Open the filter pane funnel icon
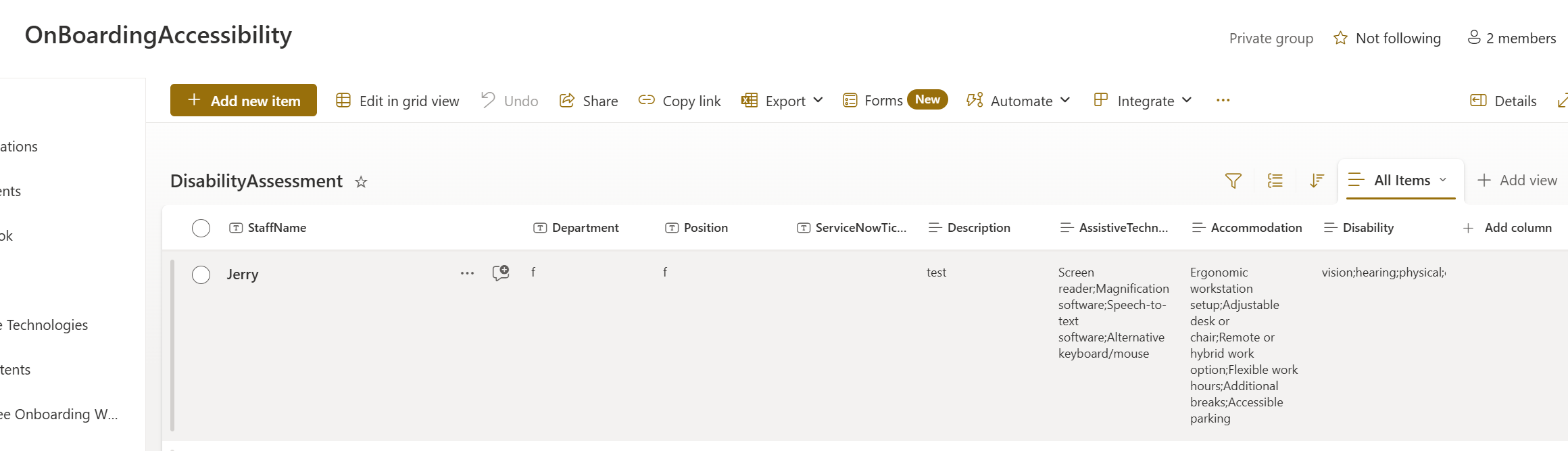 [x=1233, y=181]
